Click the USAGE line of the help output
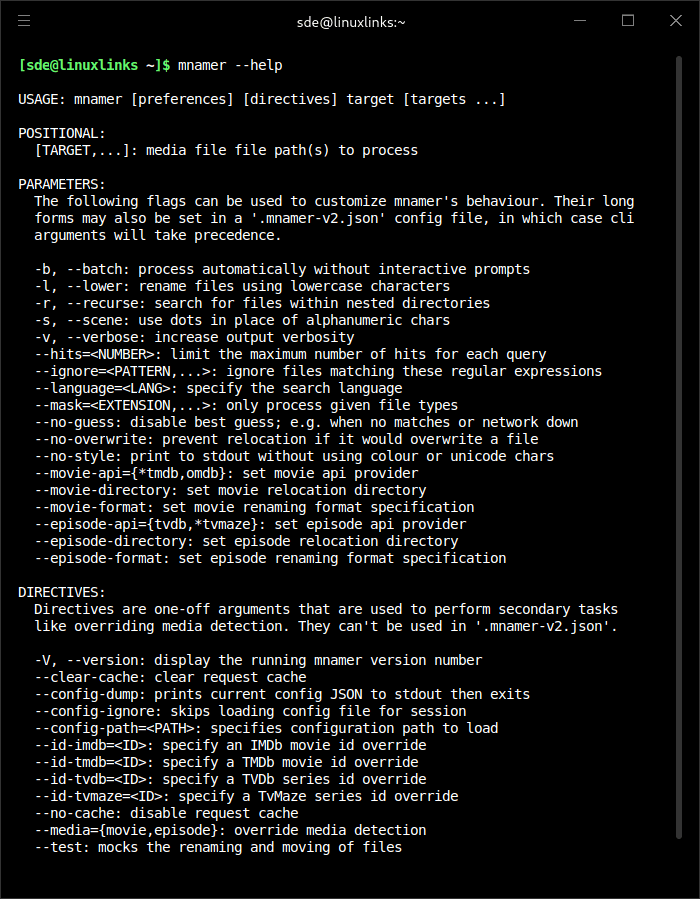The image size is (700, 899). (x=262, y=99)
